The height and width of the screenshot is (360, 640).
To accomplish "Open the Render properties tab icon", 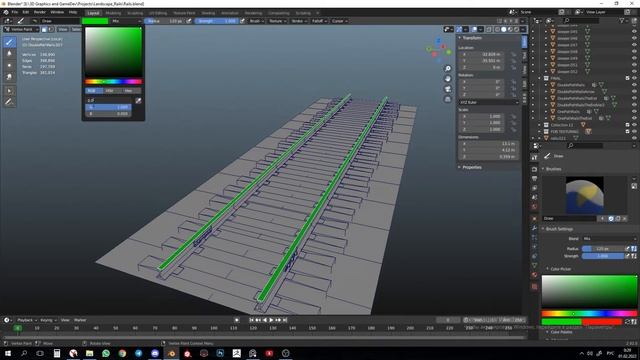I will click(534, 169).
